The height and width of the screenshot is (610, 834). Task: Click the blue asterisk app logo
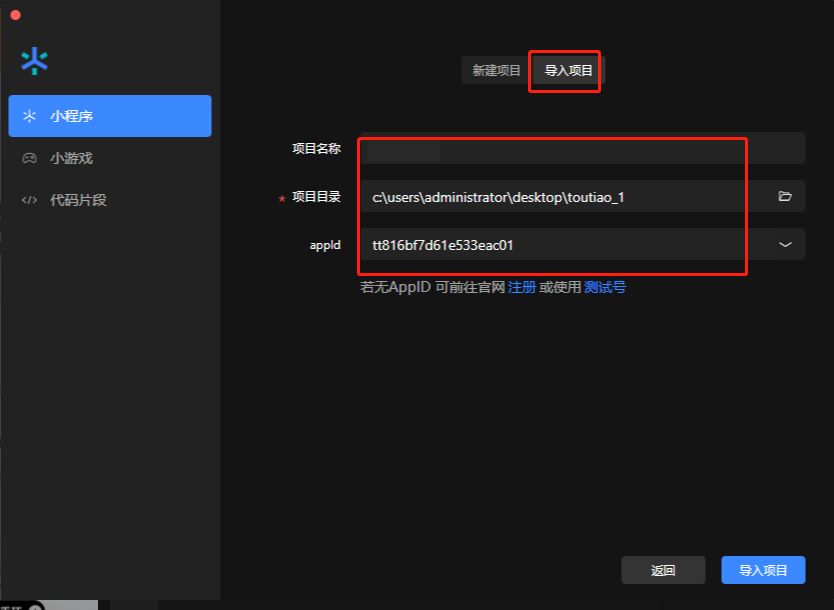34,61
